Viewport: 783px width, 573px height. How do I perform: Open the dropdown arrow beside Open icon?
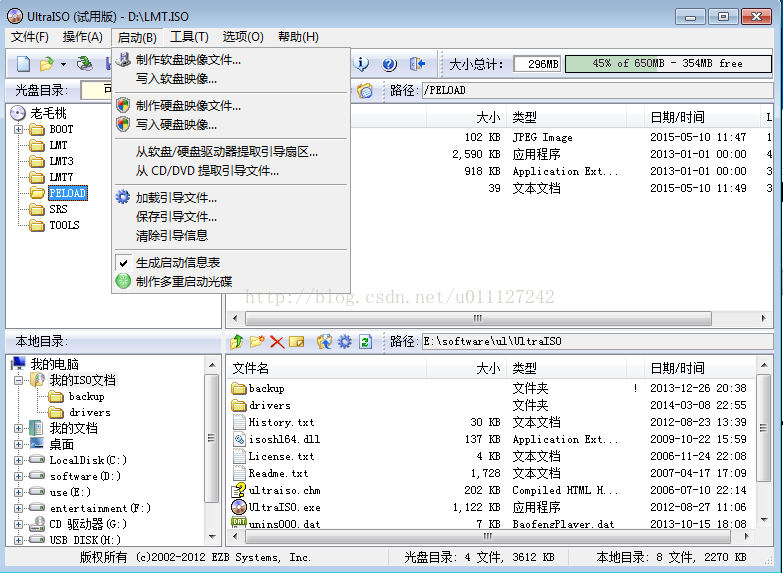click(x=63, y=64)
